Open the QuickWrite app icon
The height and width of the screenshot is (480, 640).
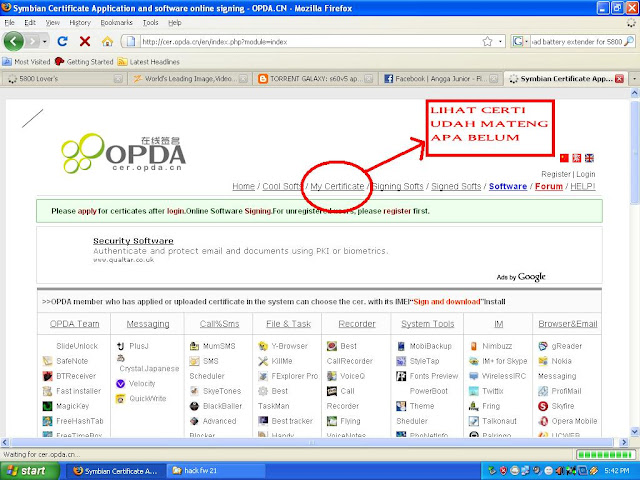pos(120,399)
